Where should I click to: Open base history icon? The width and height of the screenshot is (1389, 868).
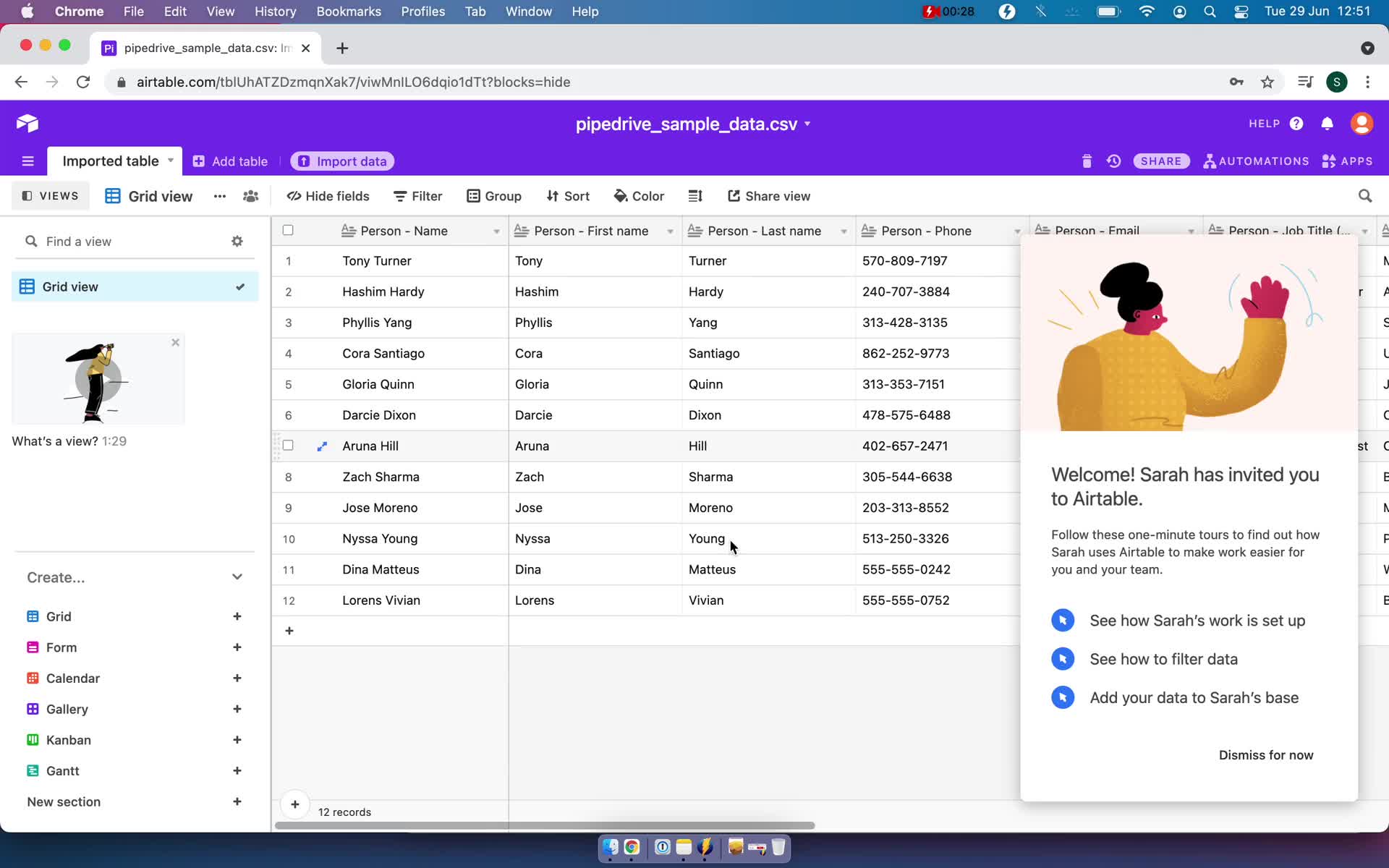pyautogui.click(x=1114, y=161)
